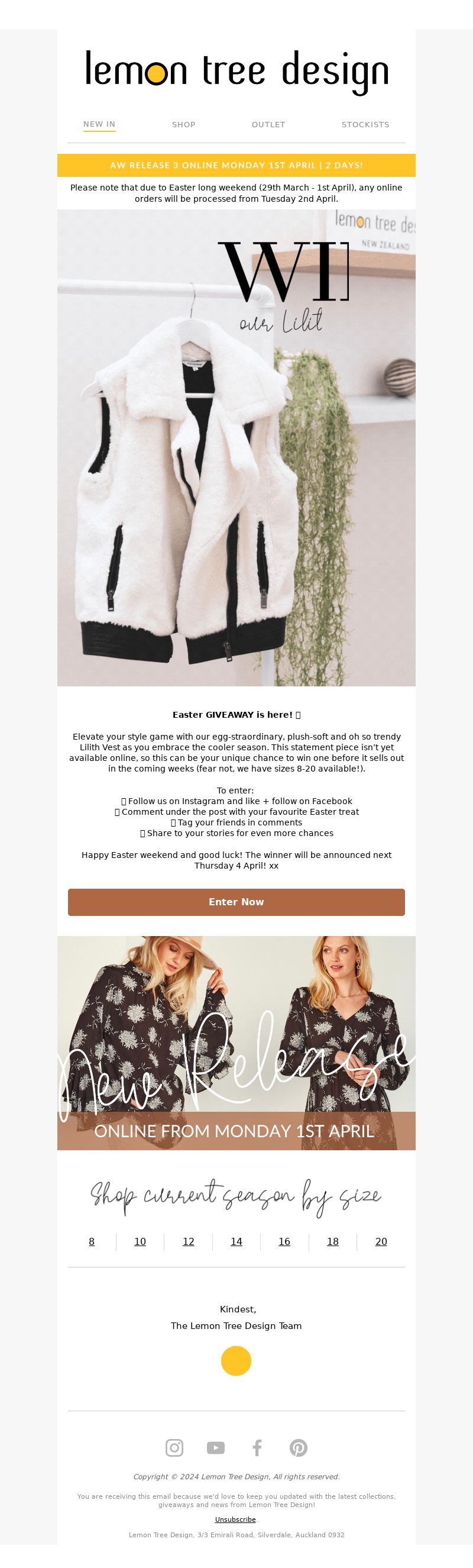Screen dimensions: 473x1568
Task: Open the NEW IN menu item
Action: [x=99, y=124]
